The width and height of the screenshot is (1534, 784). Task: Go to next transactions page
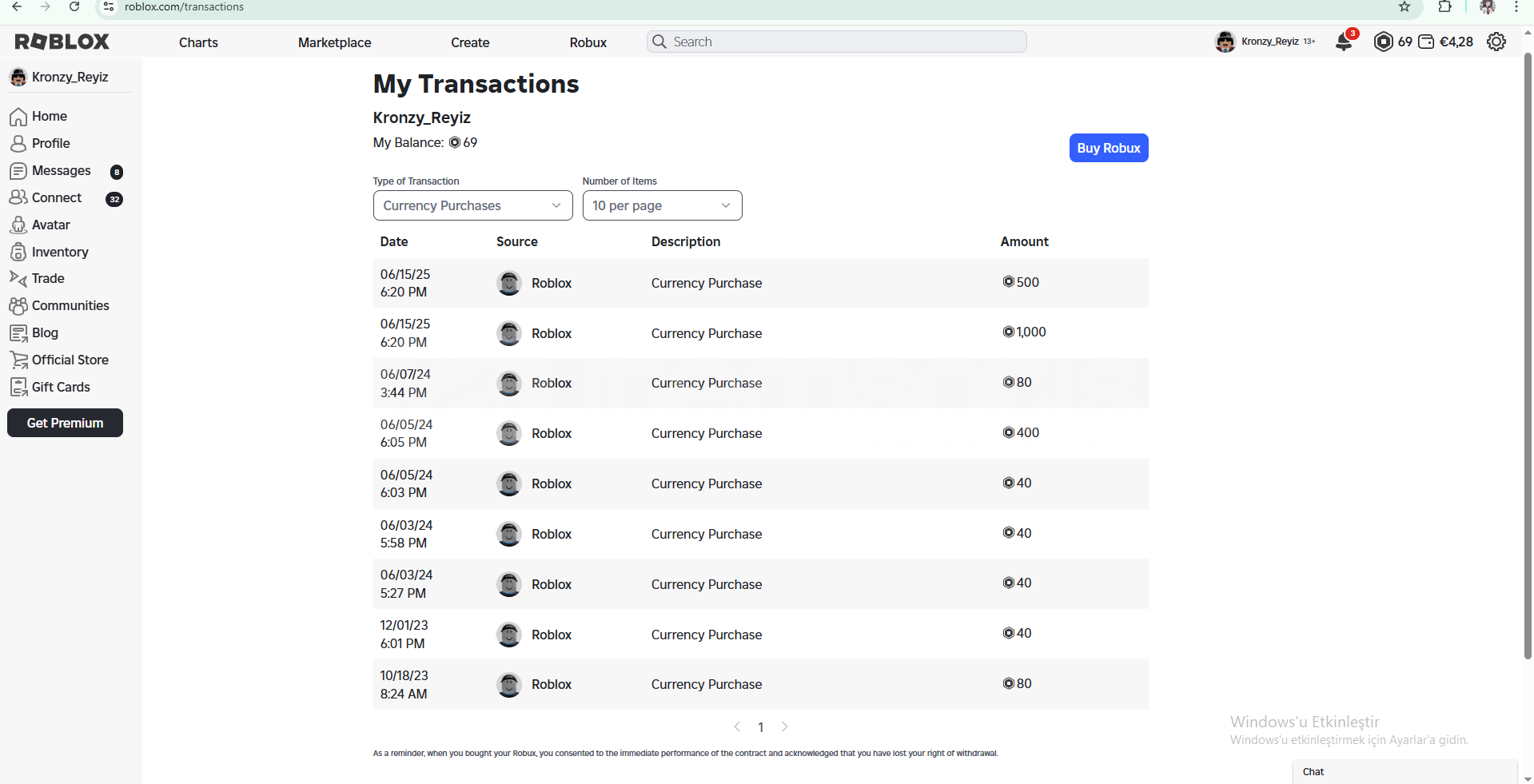(x=785, y=726)
